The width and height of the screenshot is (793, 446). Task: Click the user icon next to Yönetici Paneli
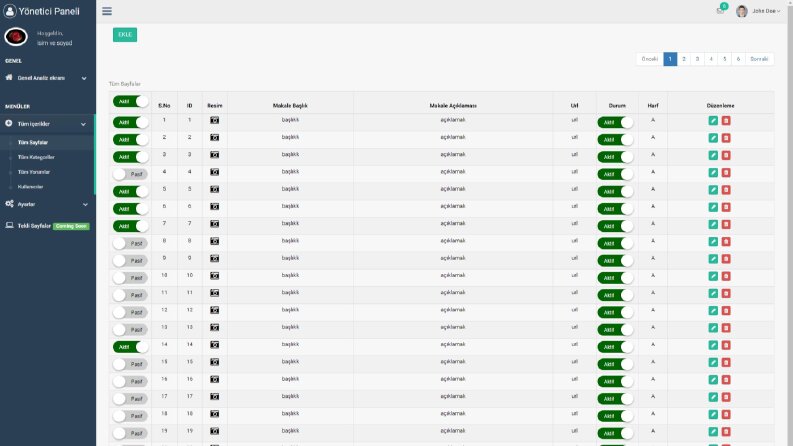tap(10, 11)
